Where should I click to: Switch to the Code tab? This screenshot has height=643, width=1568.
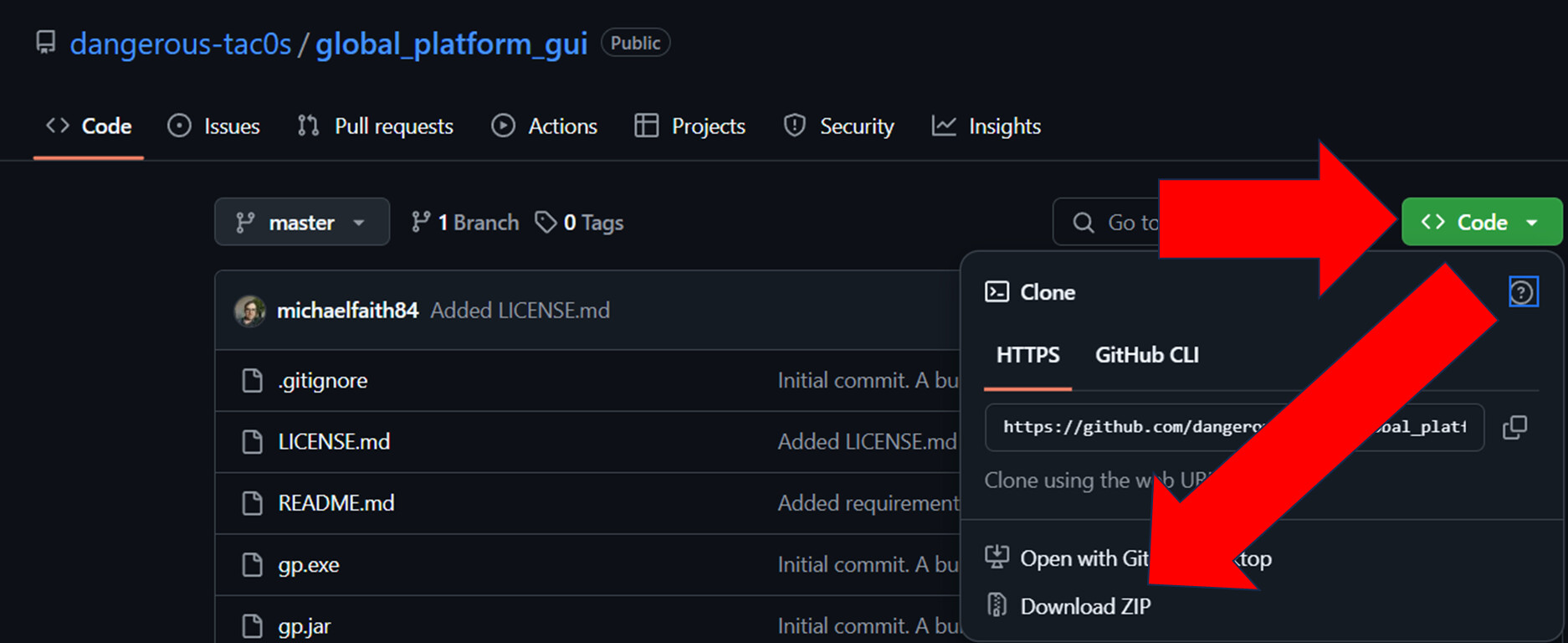click(89, 126)
